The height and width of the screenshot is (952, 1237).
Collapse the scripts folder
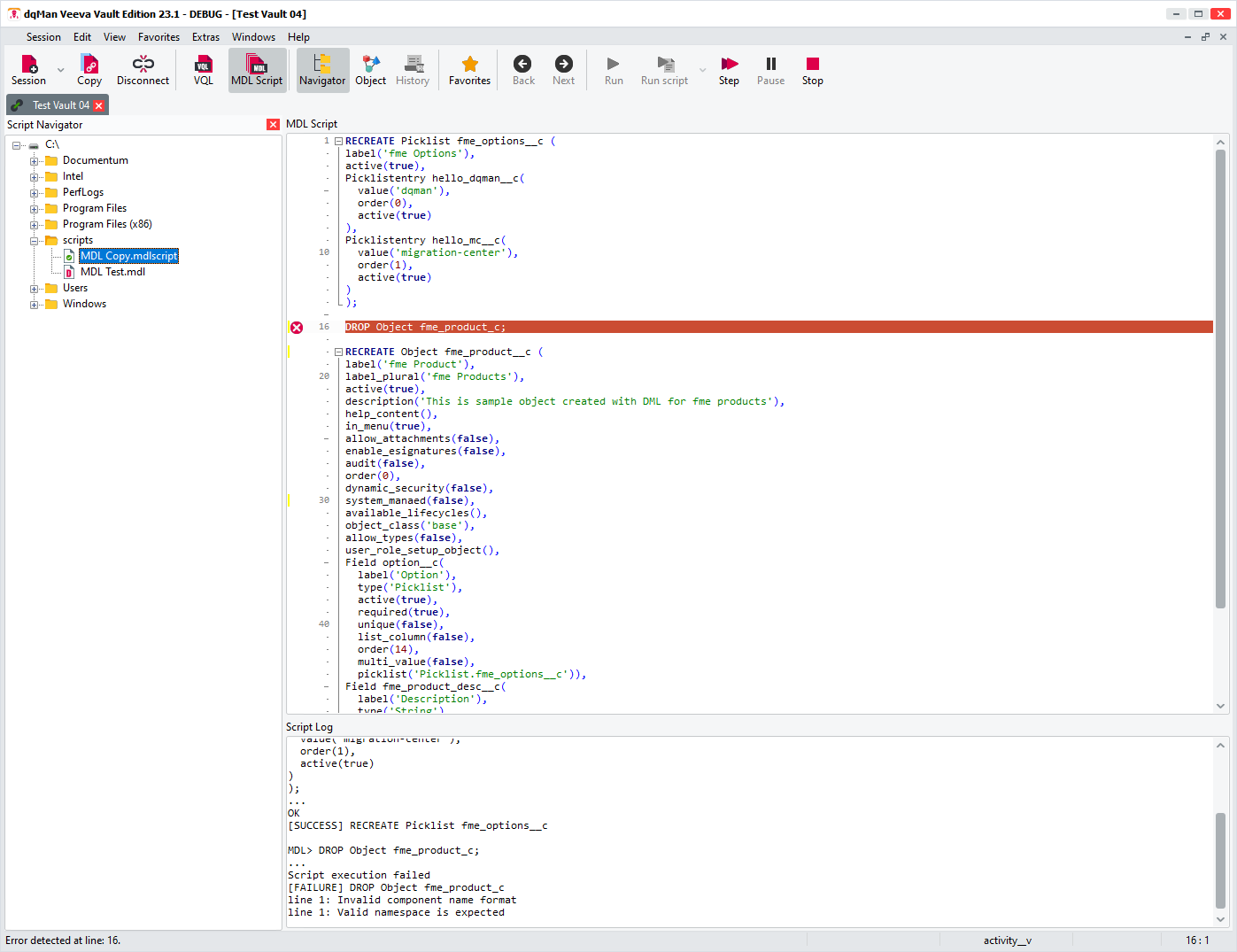(35, 241)
